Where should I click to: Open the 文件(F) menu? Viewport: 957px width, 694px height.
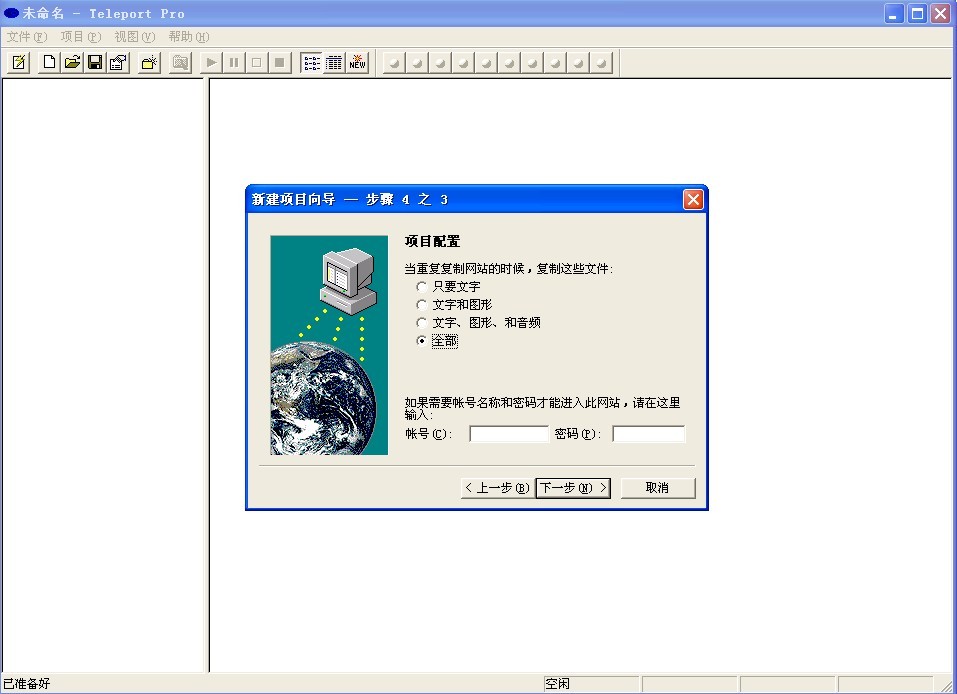27,37
